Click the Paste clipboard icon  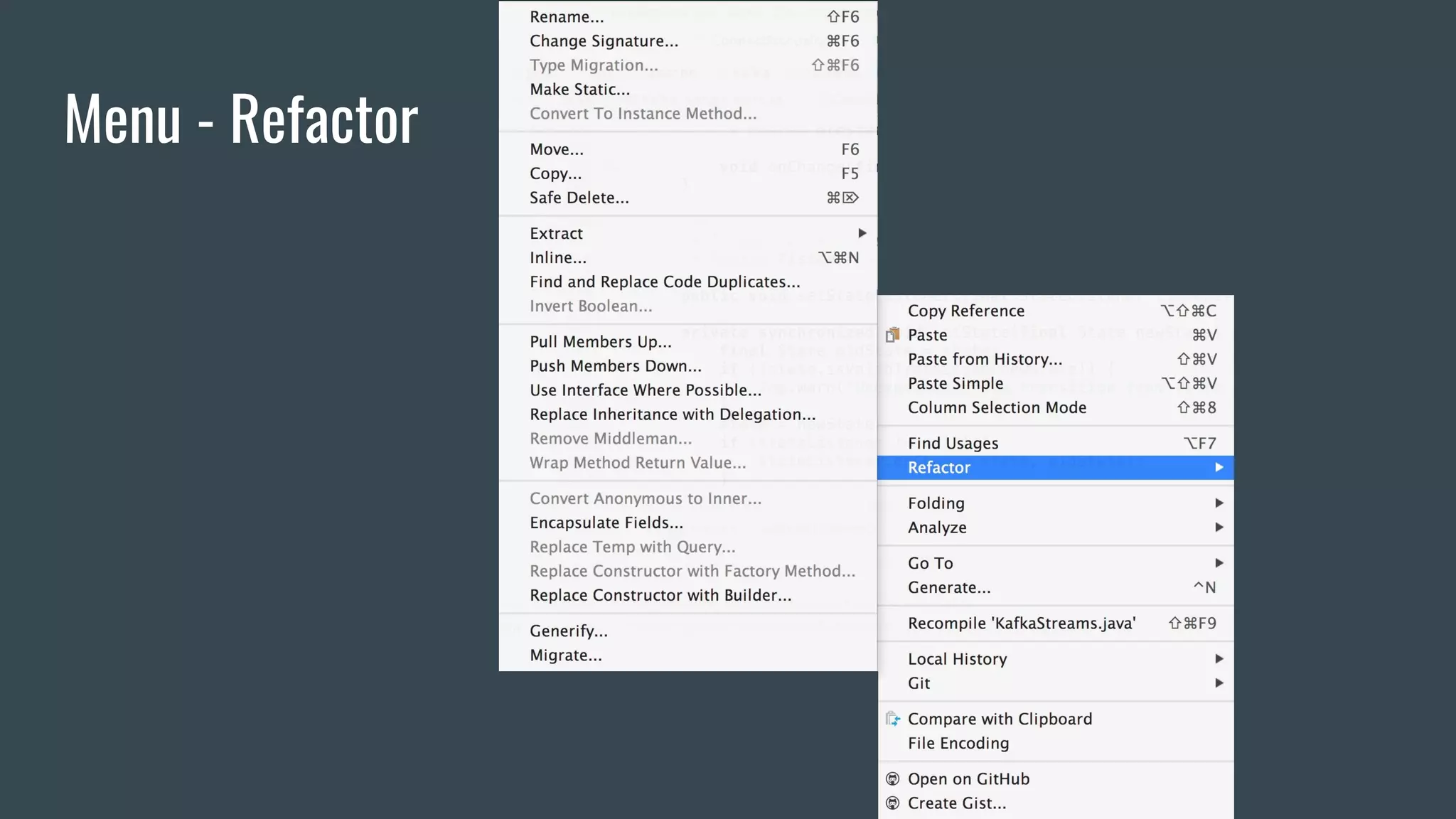pos(893,335)
